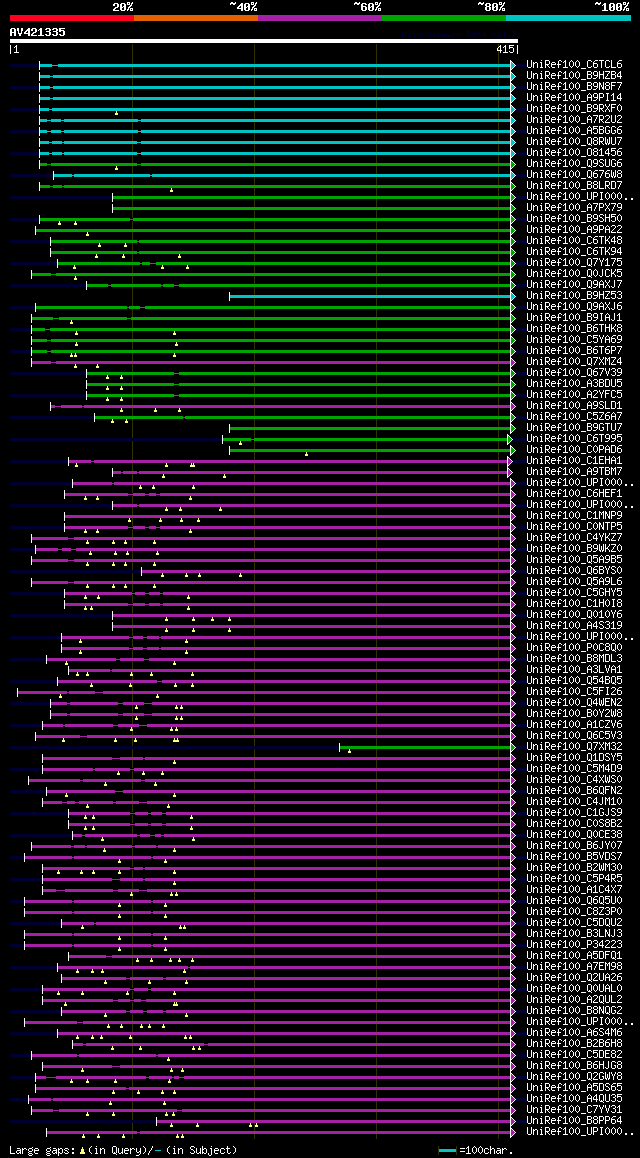Click UniRef100_Q9AXJ7 label

[574, 284]
